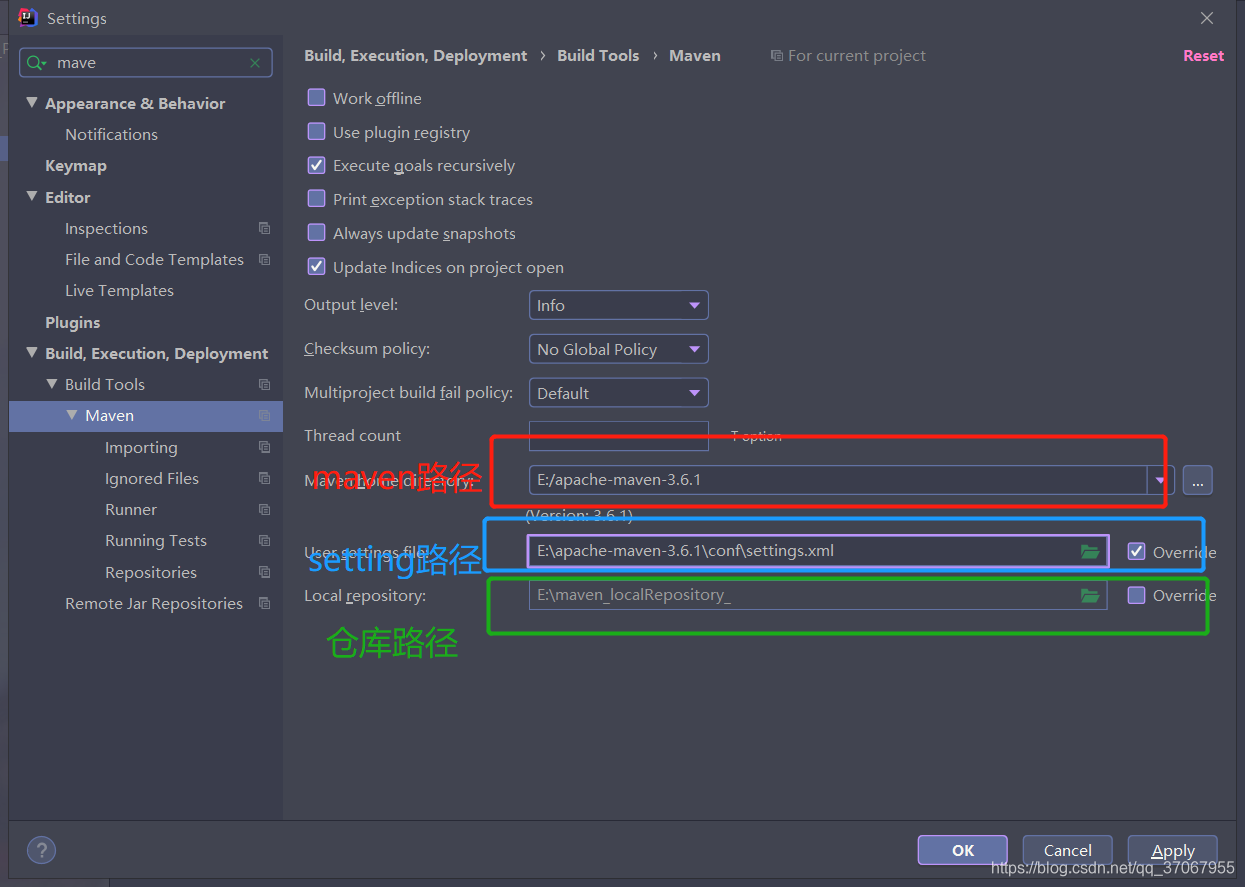1245x887 pixels.
Task: Click the settings search box containing 'mave'
Action: [x=146, y=62]
